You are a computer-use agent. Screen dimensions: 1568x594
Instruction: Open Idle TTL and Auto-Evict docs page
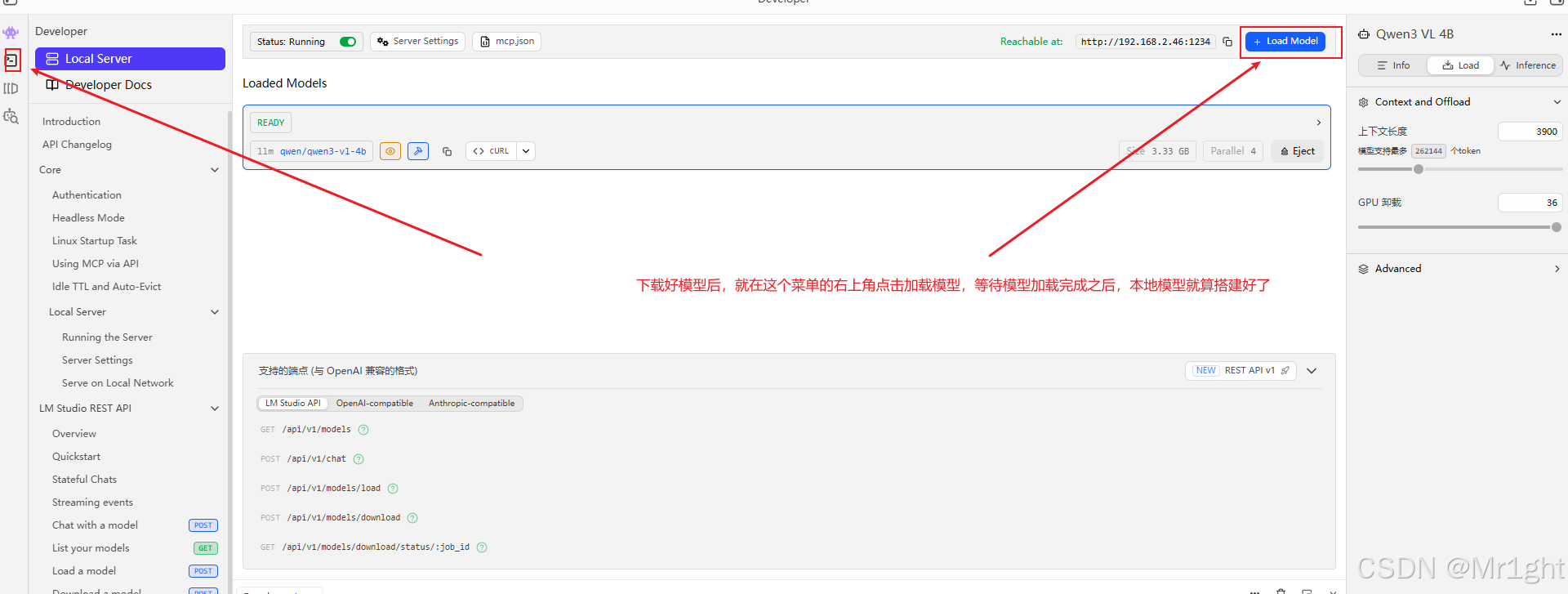pyautogui.click(x=107, y=287)
